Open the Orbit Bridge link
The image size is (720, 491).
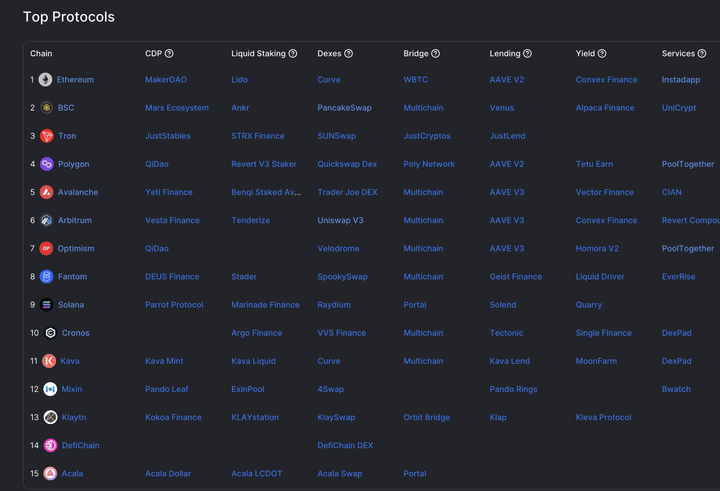(x=427, y=417)
